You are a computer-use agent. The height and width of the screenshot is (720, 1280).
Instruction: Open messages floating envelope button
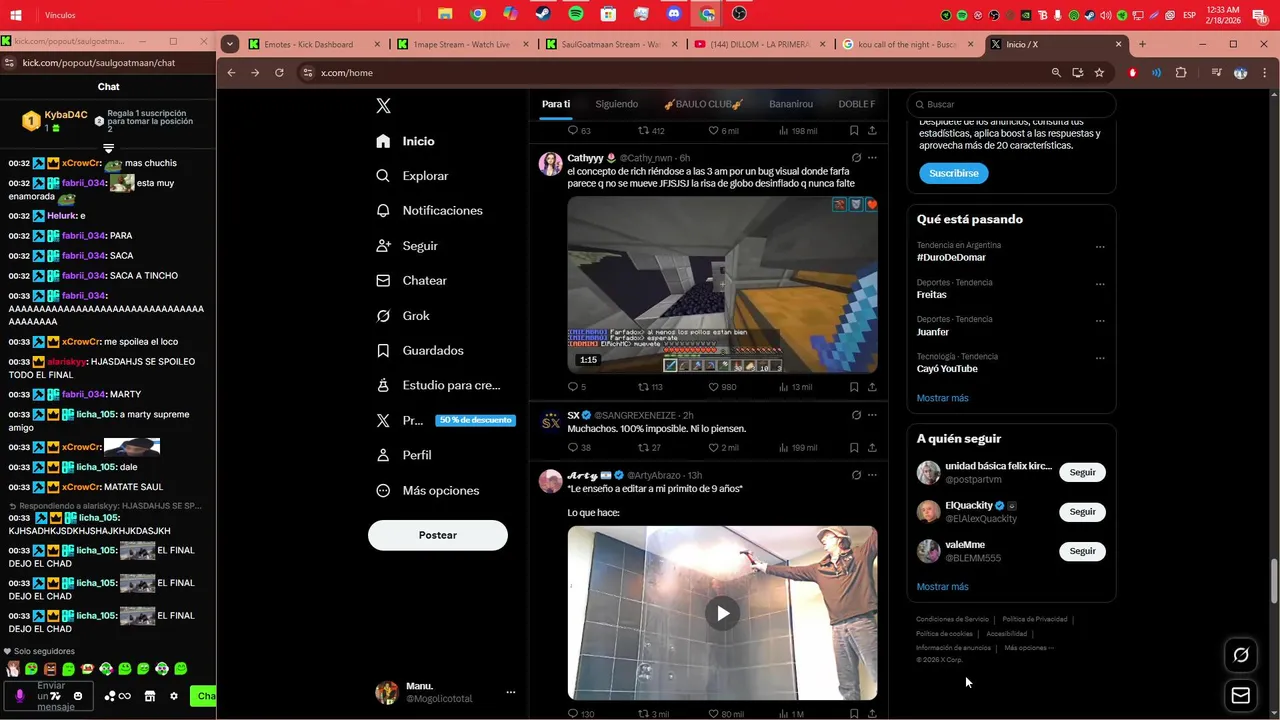coord(1241,696)
